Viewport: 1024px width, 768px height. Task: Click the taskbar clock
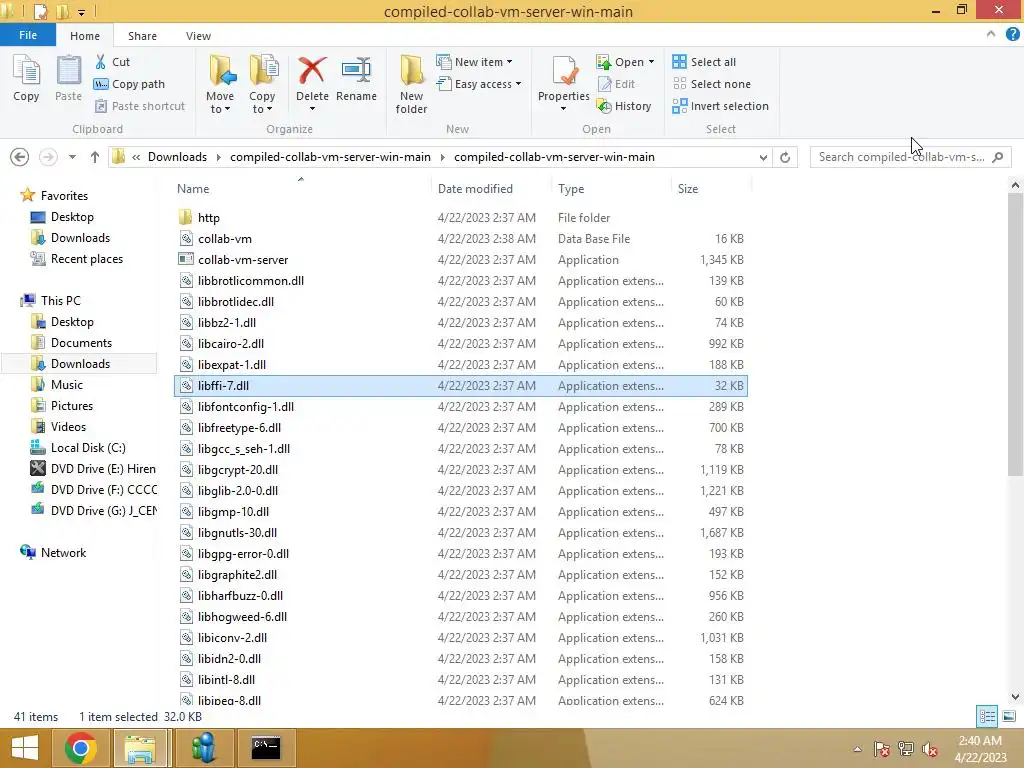coord(980,749)
